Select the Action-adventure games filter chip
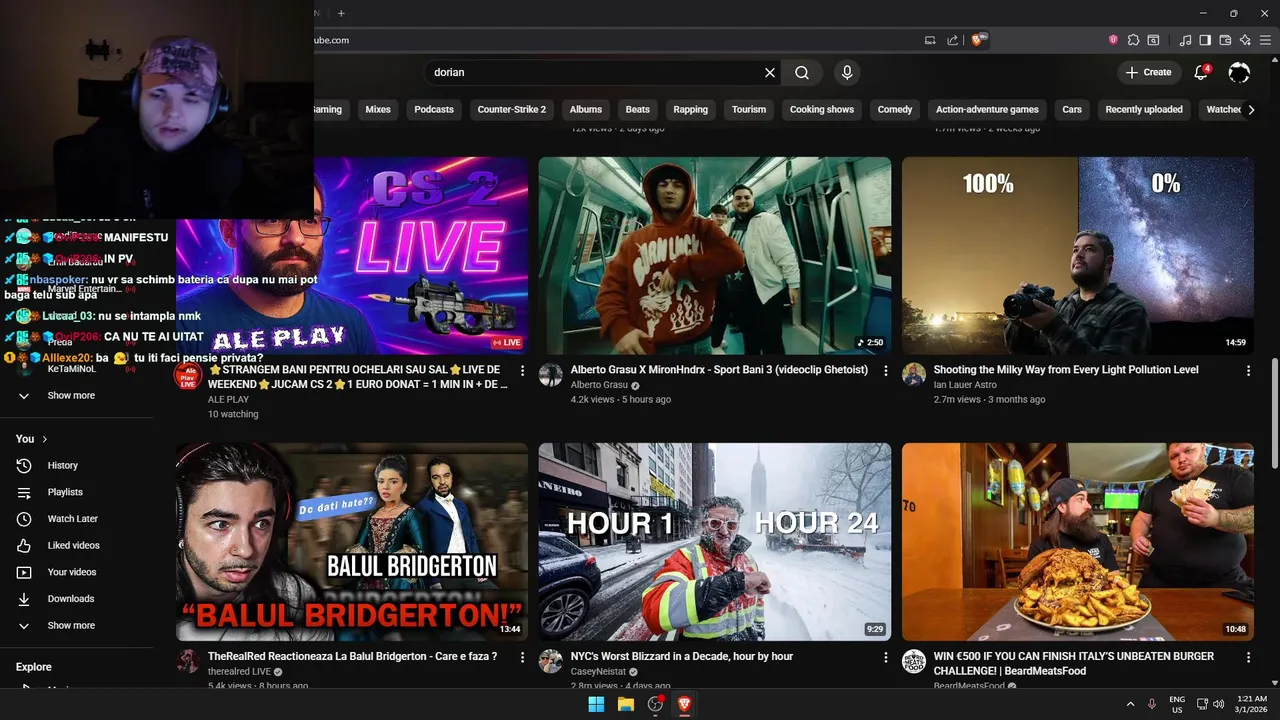The width and height of the screenshot is (1280, 720). (987, 110)
